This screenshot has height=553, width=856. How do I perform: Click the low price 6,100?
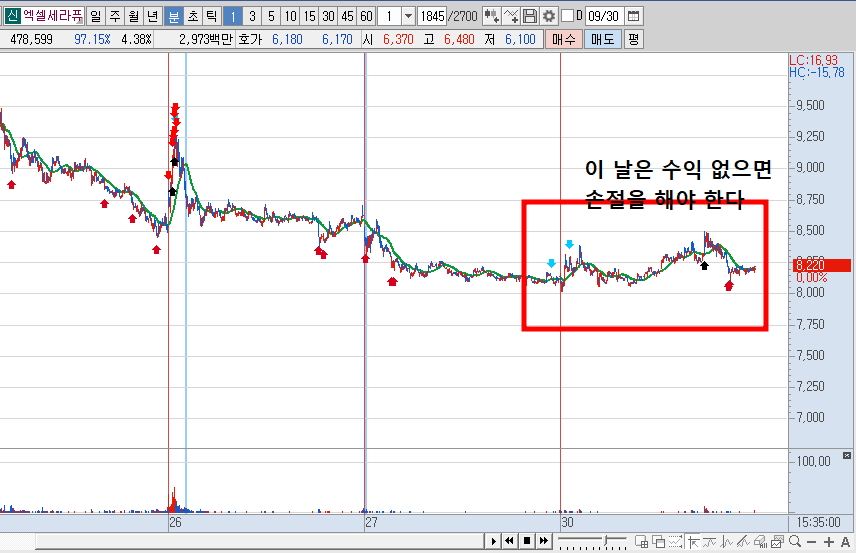coord(520,39)
